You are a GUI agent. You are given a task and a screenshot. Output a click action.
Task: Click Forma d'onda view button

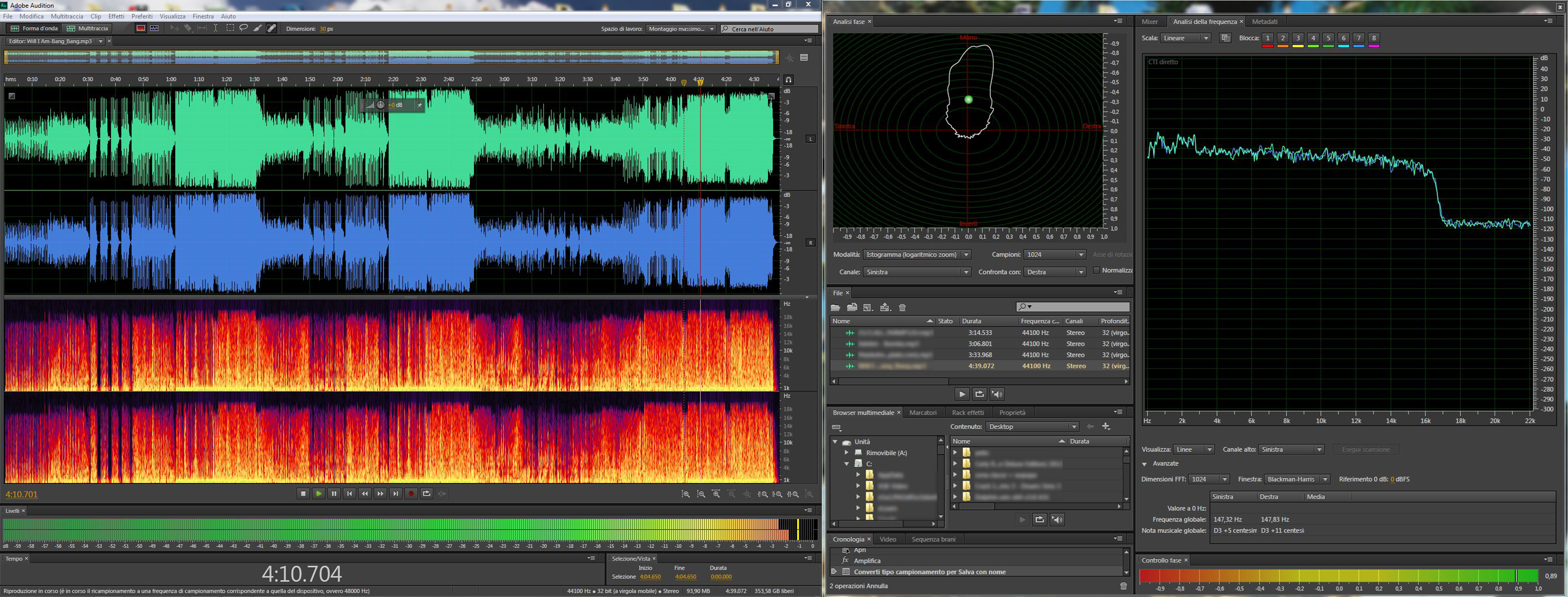(x=34, y=28)
